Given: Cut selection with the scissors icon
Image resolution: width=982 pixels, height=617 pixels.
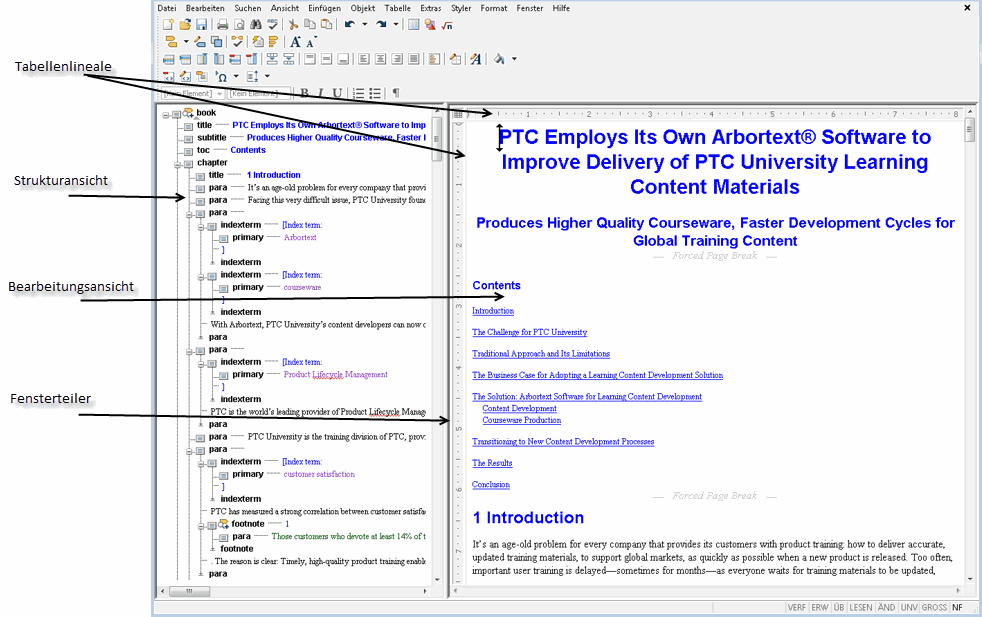Looking at the screenshot, I should pyautogui.click(x=293, y=25).
